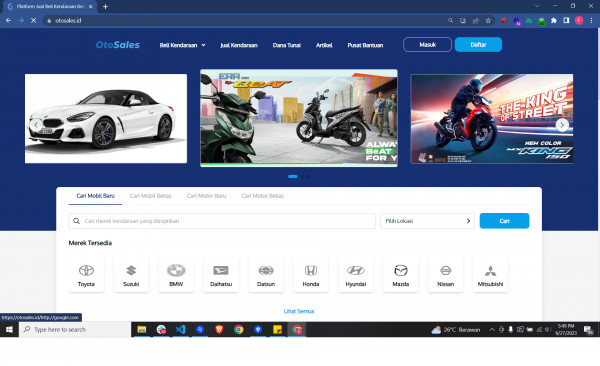Open Pusat Bantuan page
This screenshot has width=600, height=366.
click(x=365, y=45)
